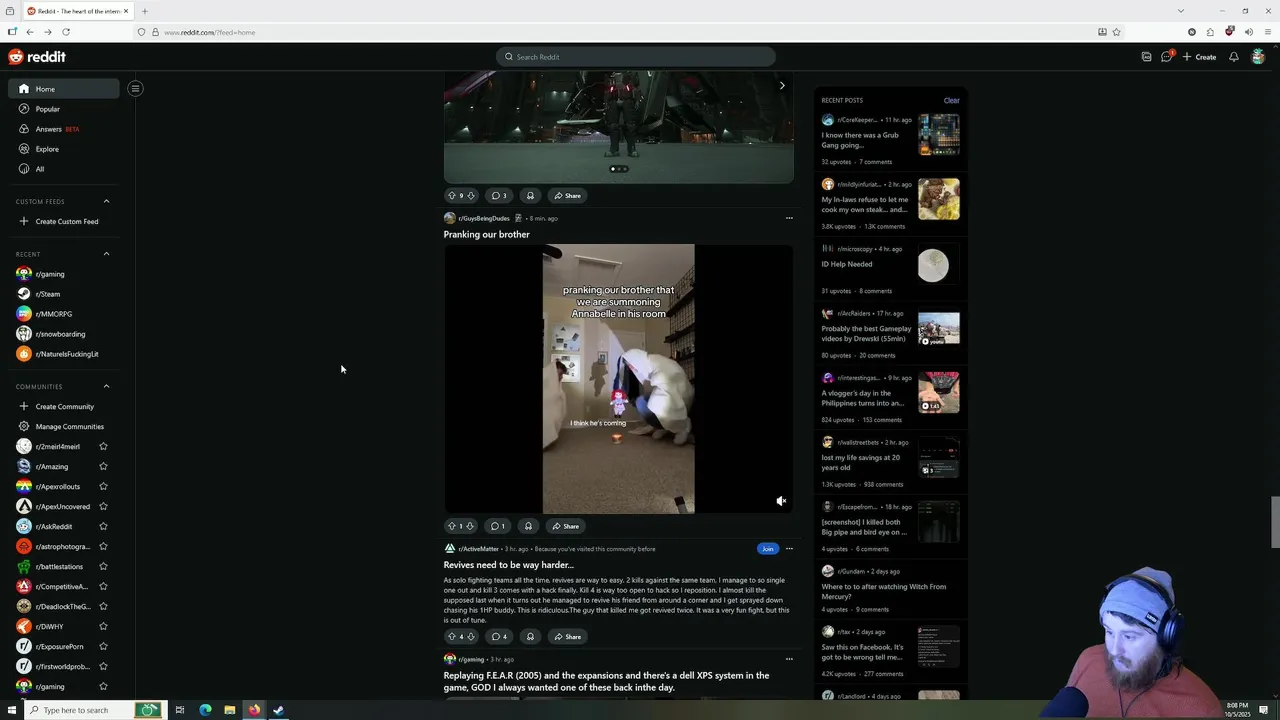Upvote the Revives need to be harder post
The image size is (1280, 720).
[x=452, y=636]
